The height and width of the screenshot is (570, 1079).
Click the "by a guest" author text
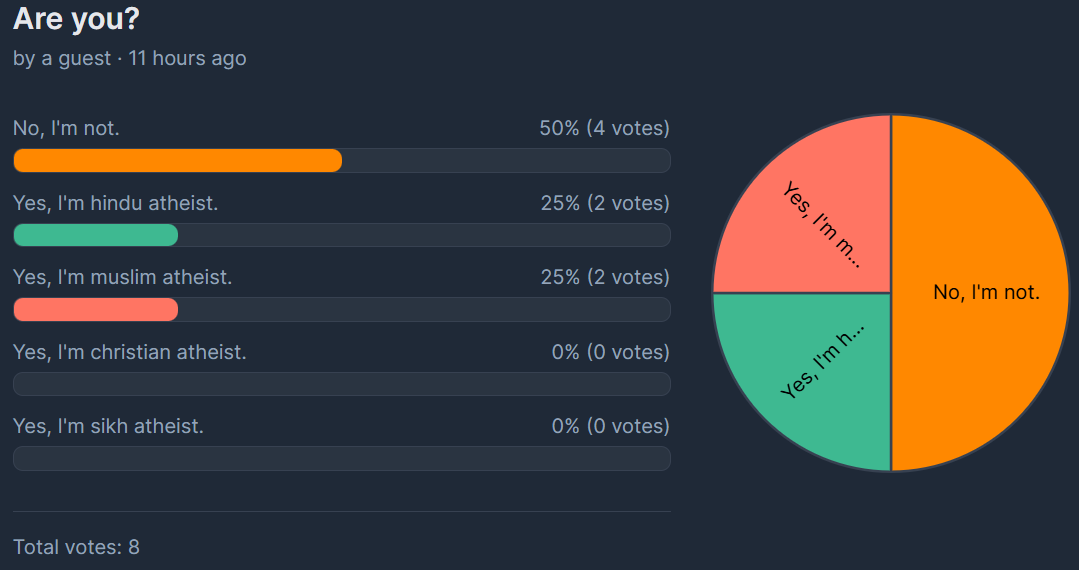pos(62,58)
